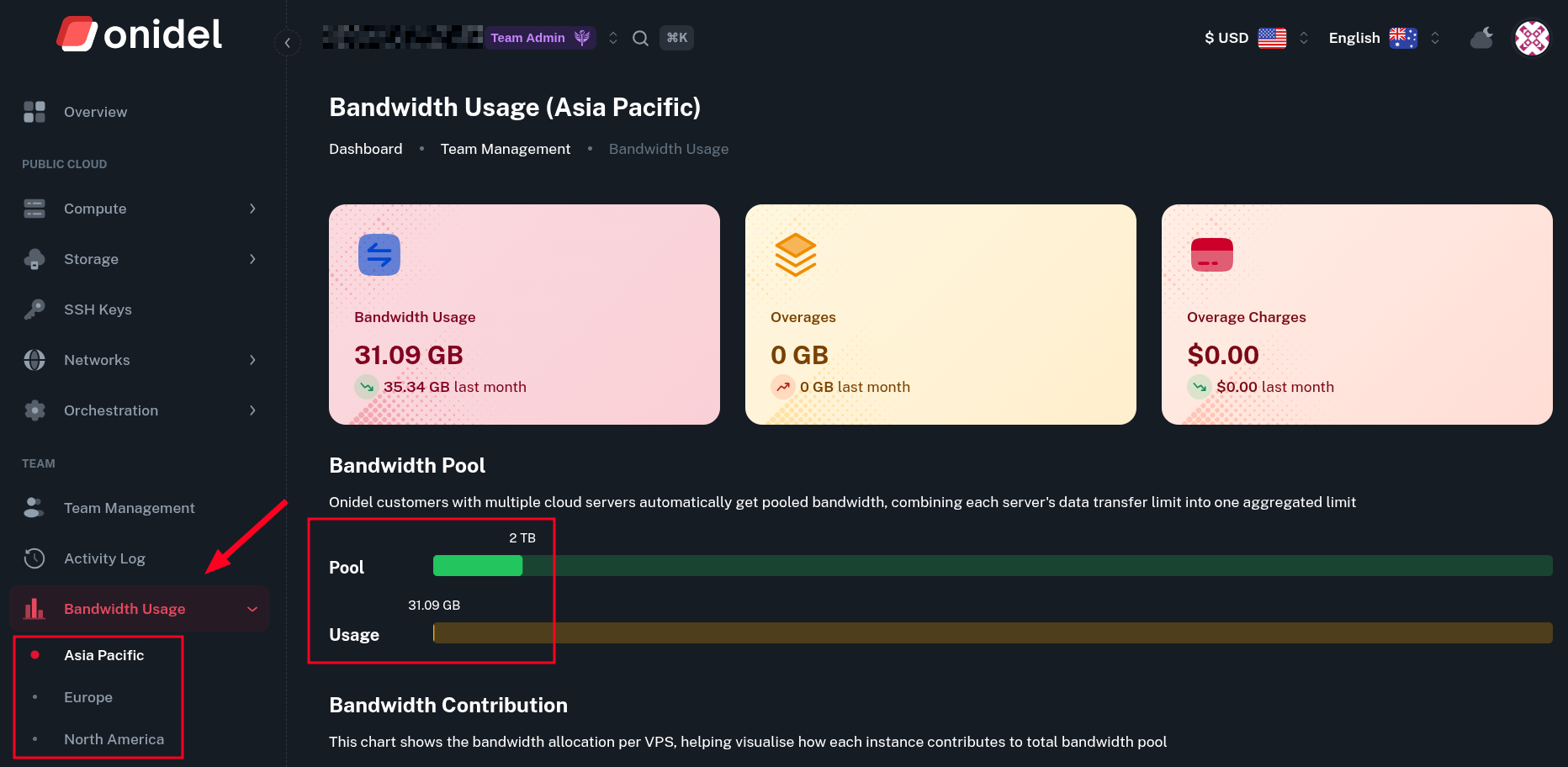Open Activity Log clock icon
1568x767 pixels.
coord(34,558)
